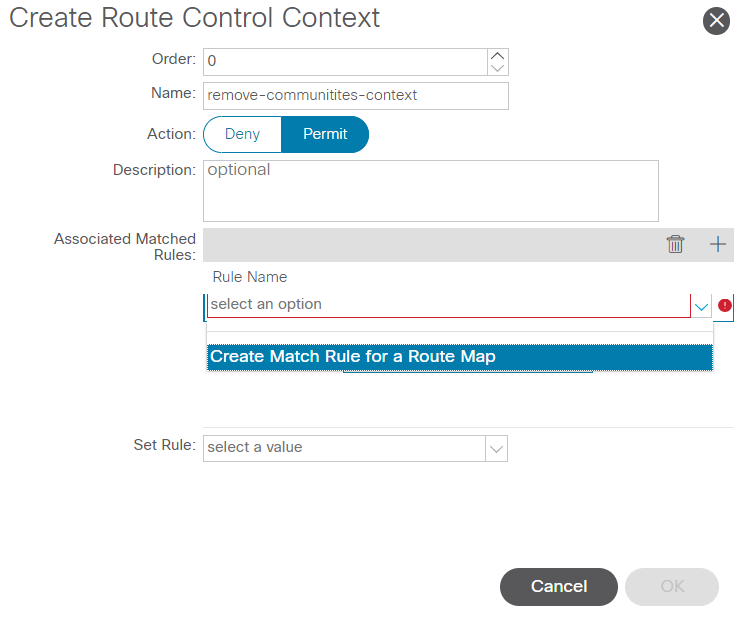This screenshot has width=741, height=617.
Task: Set Action to Deny
Action: click(x=242, y=134)
